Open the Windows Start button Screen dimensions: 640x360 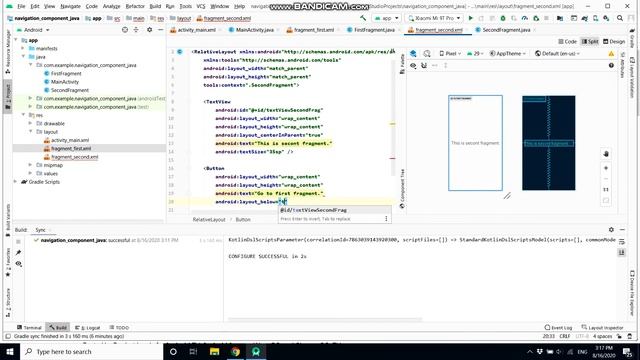pos(10,351)
